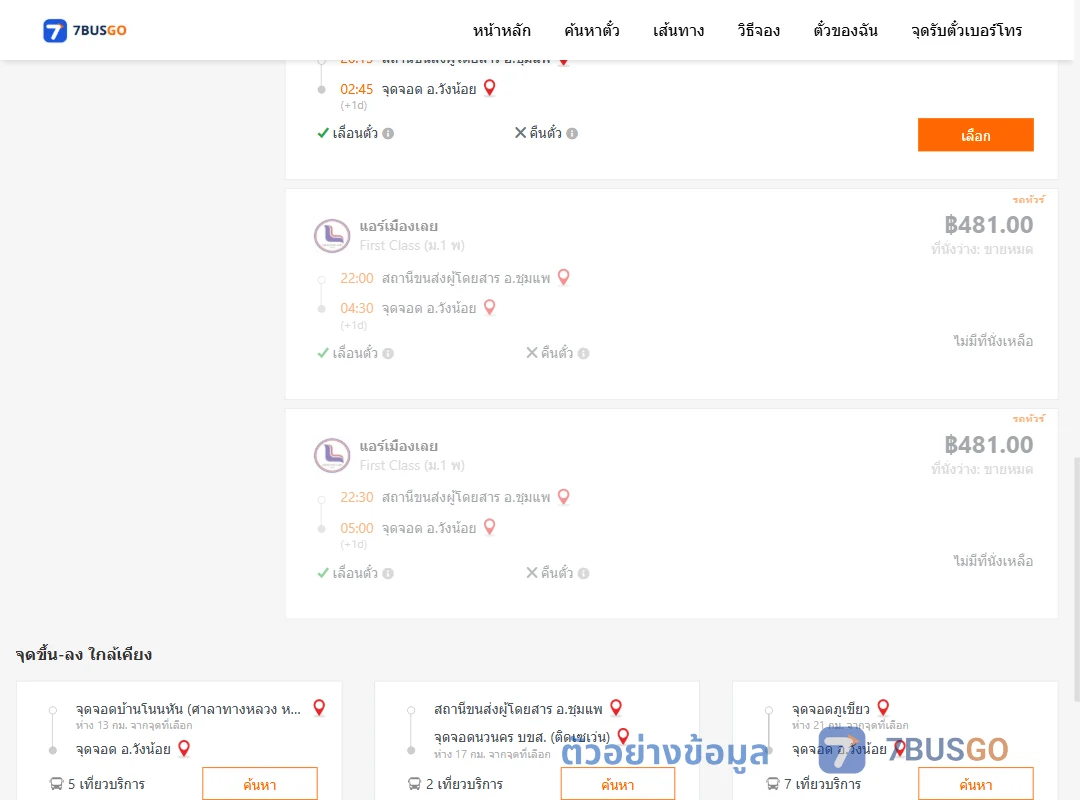
Task: Open info icon beside เลื่อนตั๋ว in first card
Action: click(388, 134)
